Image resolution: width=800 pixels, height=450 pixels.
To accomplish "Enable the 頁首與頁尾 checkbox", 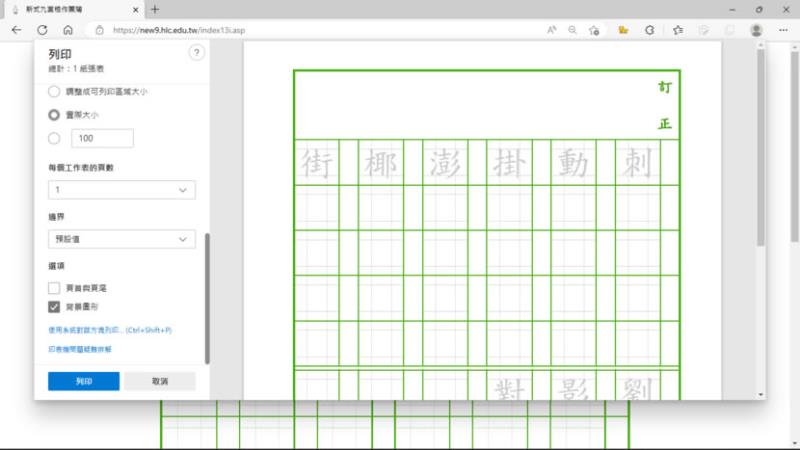I will (x=54, y=288).
